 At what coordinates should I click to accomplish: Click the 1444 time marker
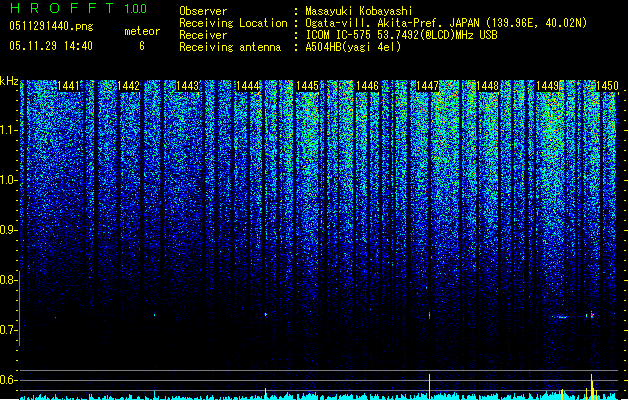pyautogui.click(x=248, y=86)
